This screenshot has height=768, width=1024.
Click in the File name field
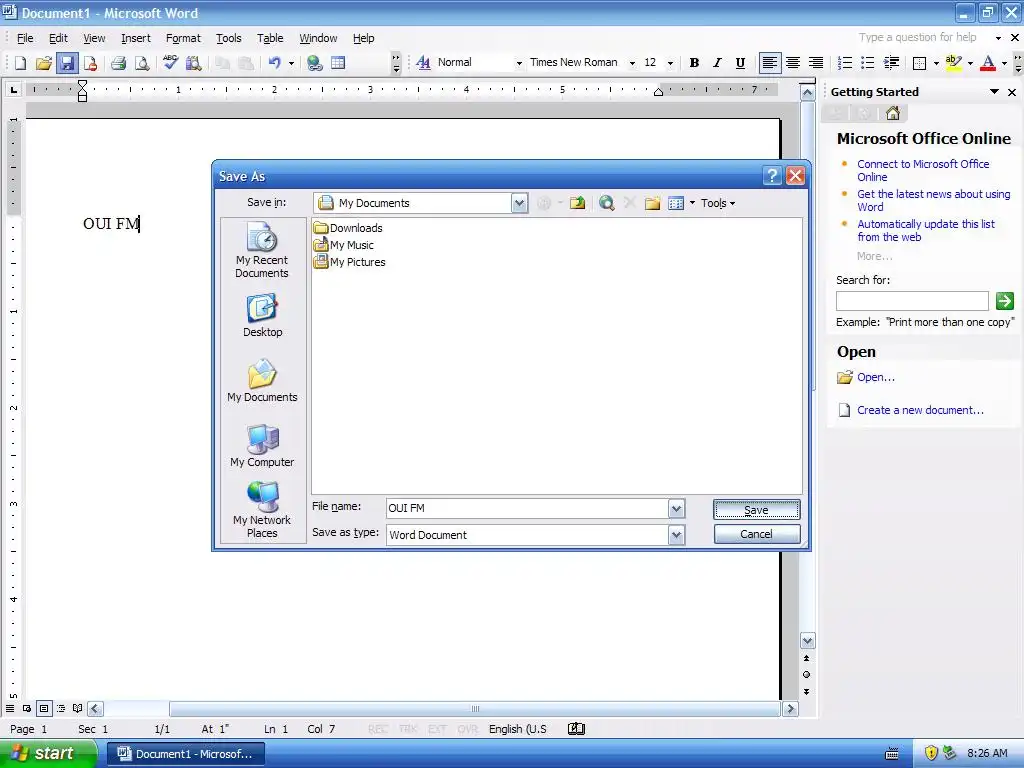click(x=526, y=508)
